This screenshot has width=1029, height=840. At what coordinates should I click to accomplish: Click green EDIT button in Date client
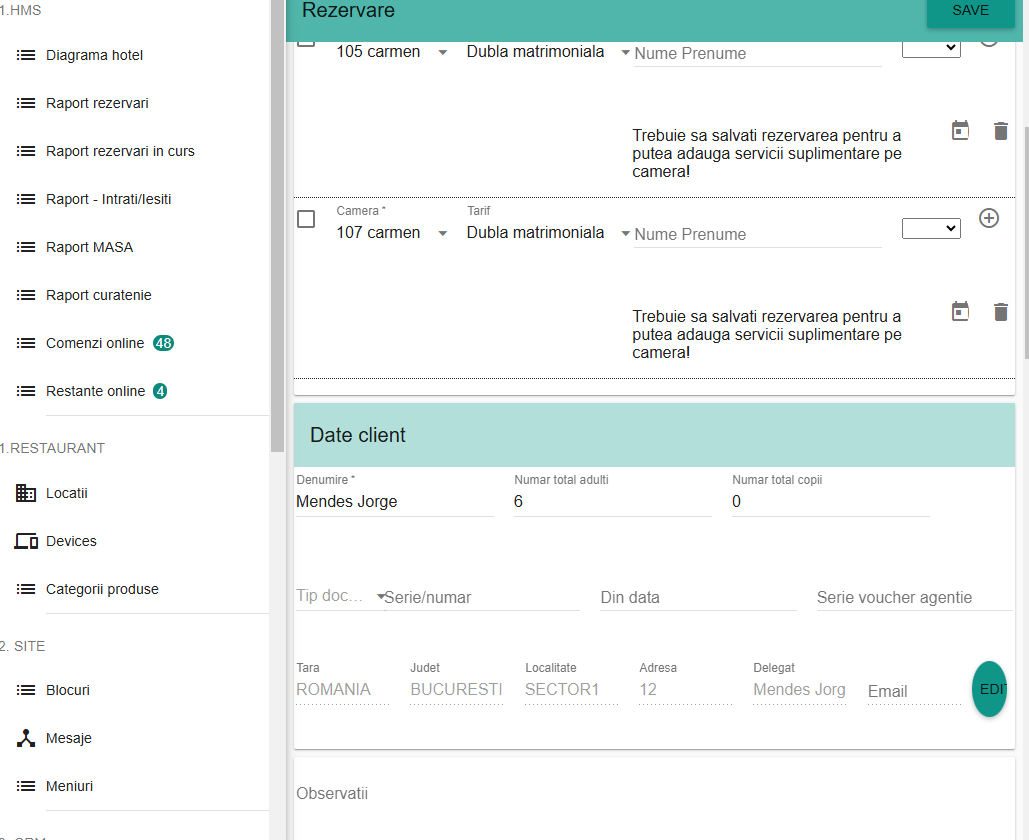pos(990,689)
